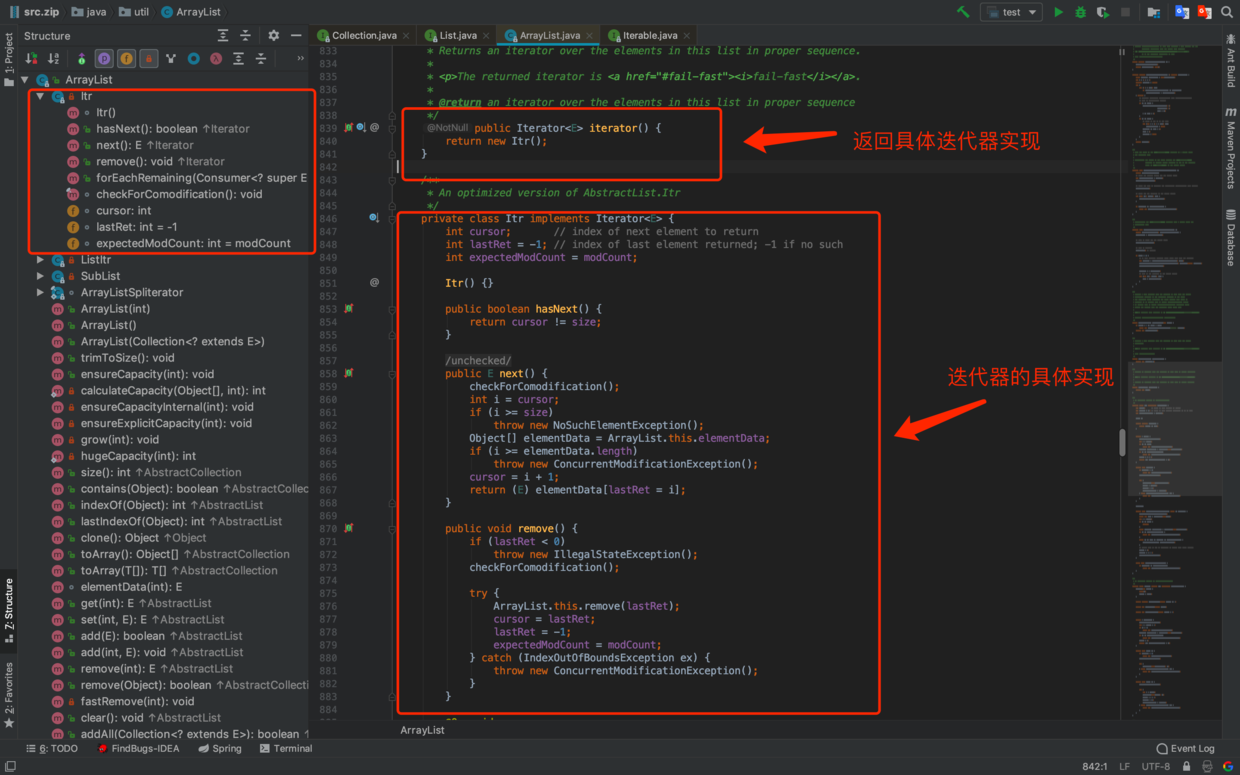Click the cursor position 842:1 in status bar
1240x775 pixels.
tap(1094, 767)
